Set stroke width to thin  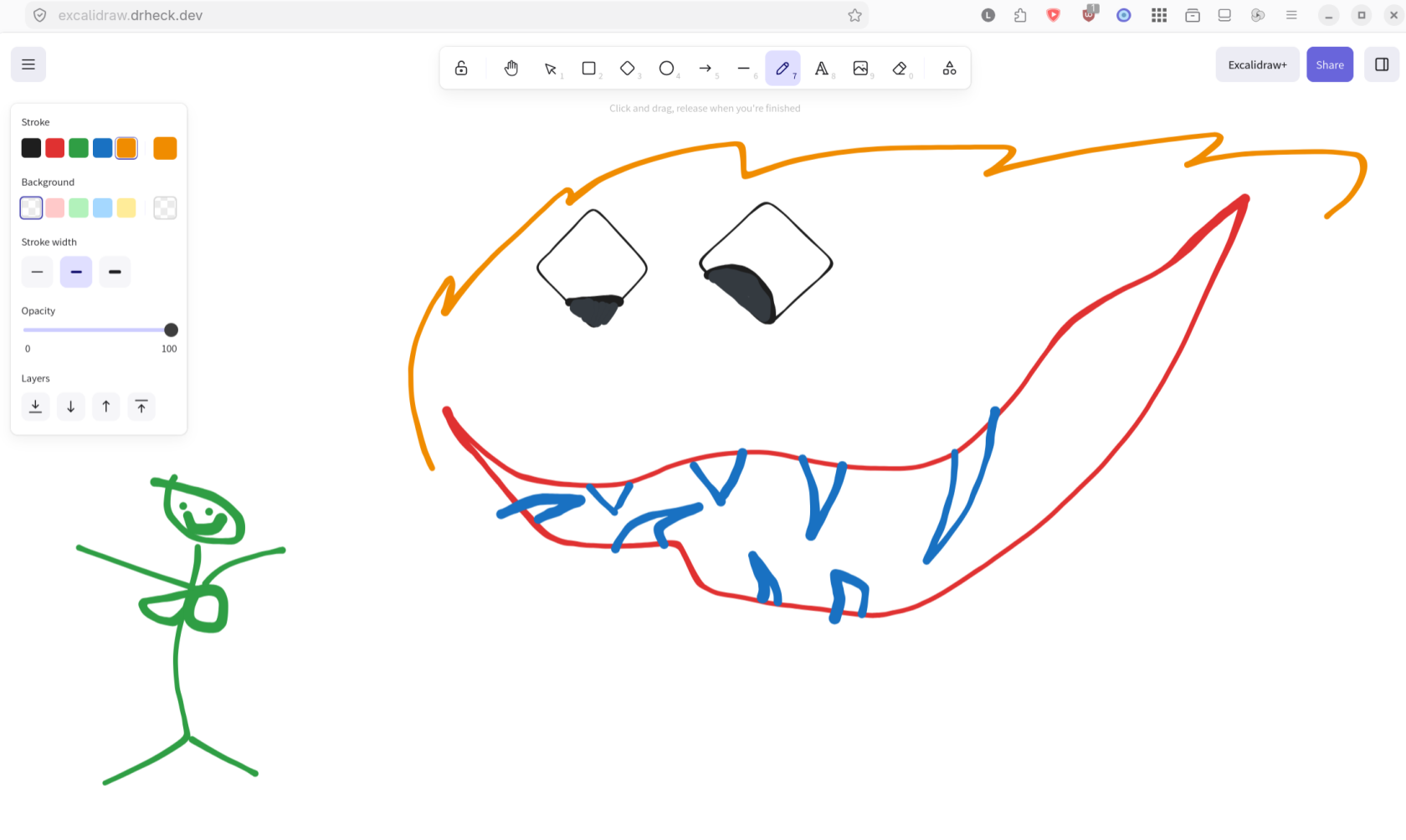pyautogui.click(x=37, y=272)
